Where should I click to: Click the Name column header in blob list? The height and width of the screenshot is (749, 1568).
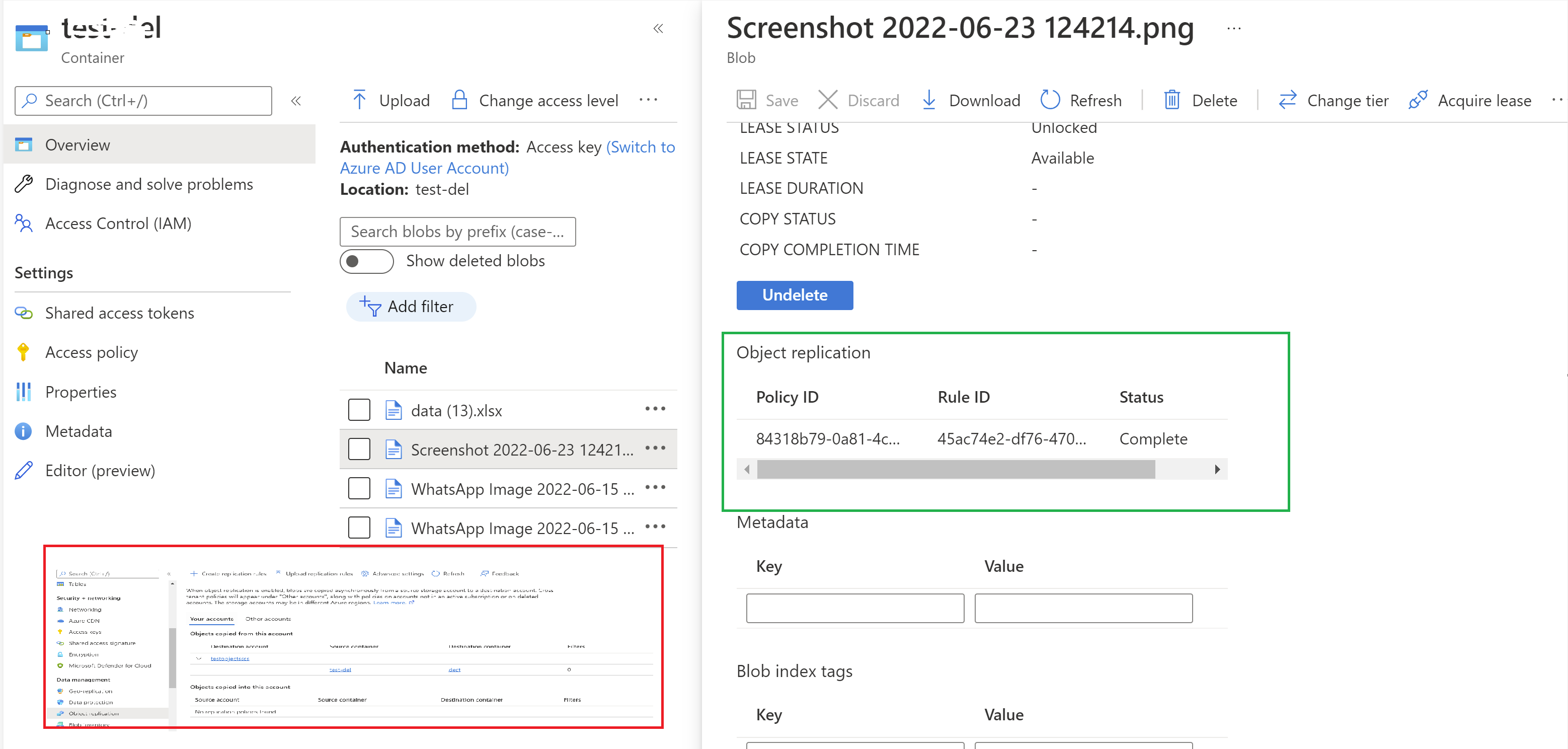(x=406, y=368)
